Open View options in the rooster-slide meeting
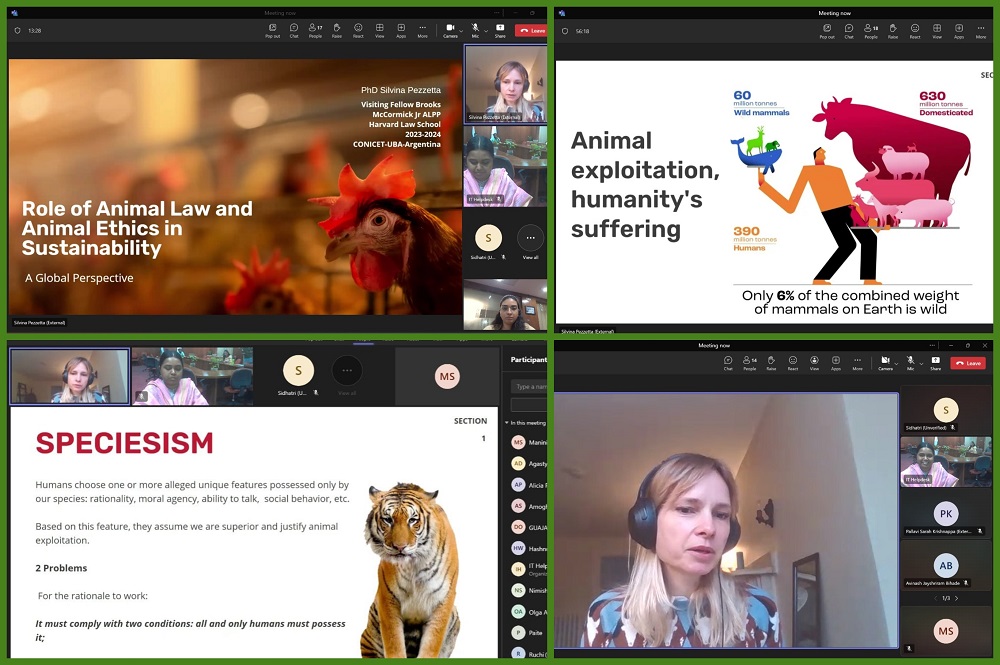The image size is (1000, 665). pos(379,31)
